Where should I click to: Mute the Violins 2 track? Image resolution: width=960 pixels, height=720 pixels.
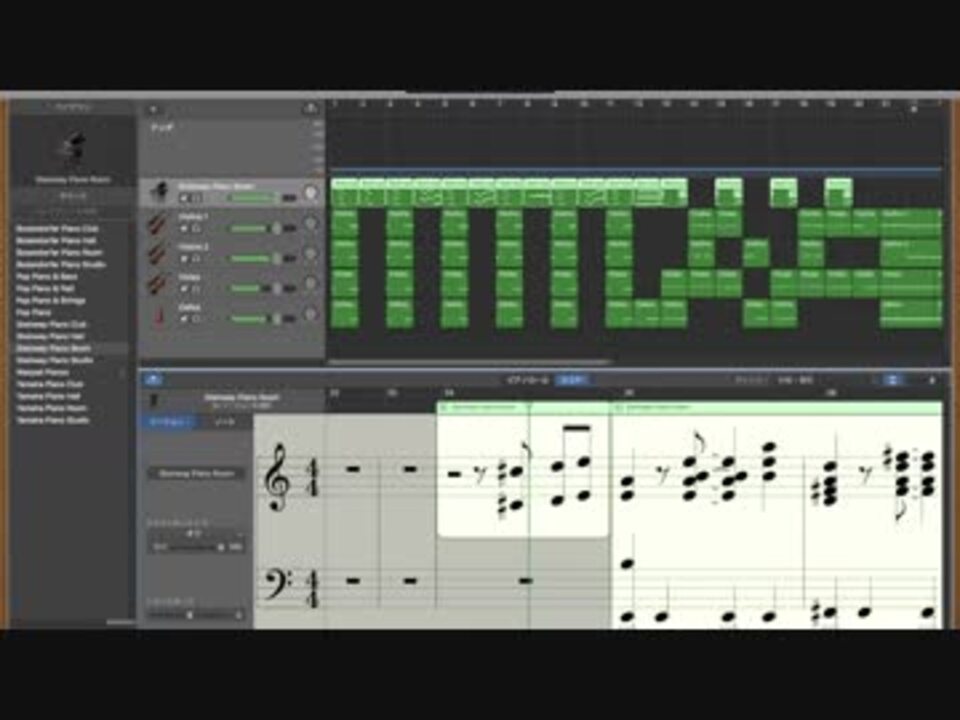pyautogui.click(x=184, y=258)
